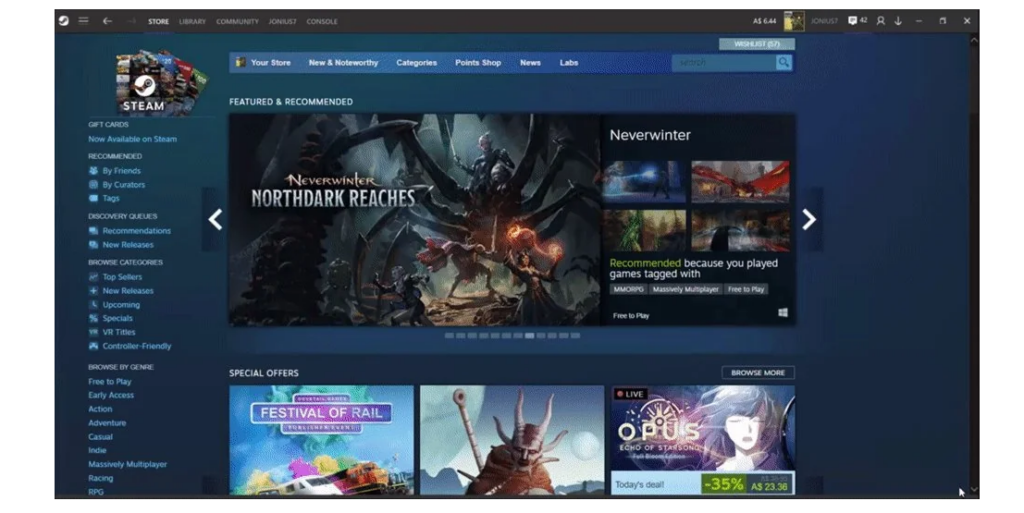Click the MMORPG tag

628,289
